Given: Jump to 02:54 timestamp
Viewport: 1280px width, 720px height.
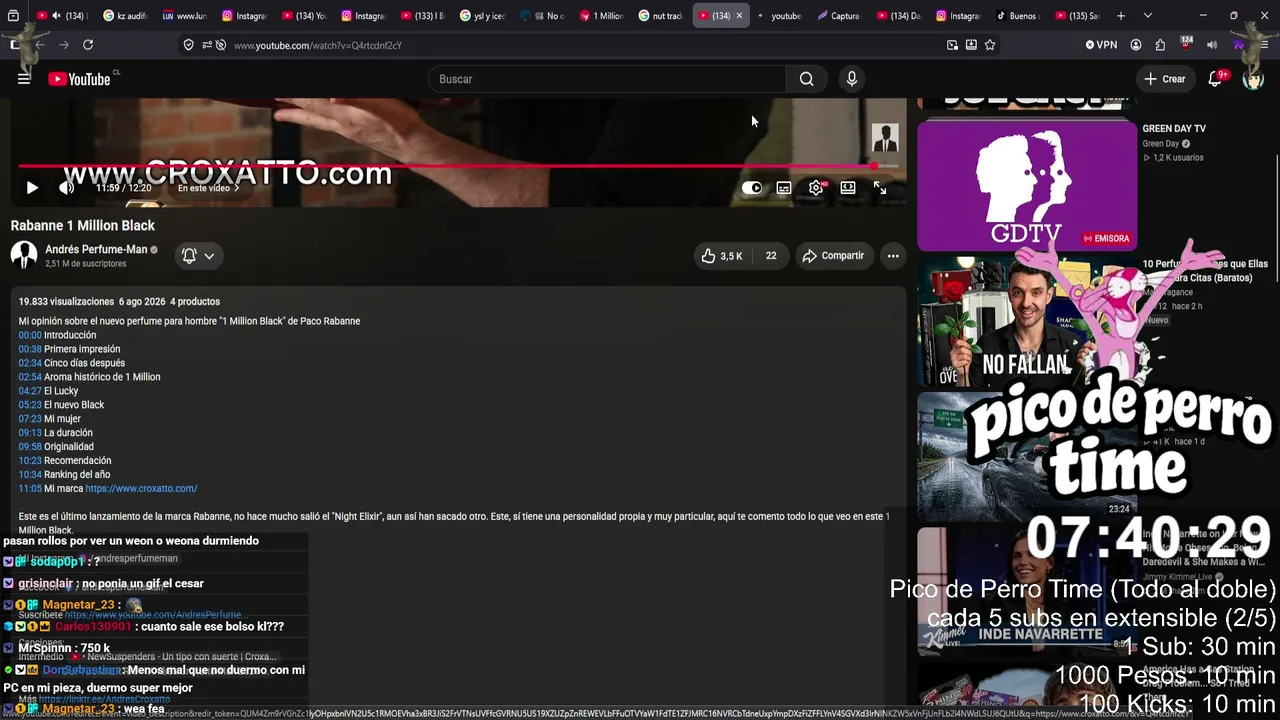Looking at the screenshot, I should coord(30,377).
